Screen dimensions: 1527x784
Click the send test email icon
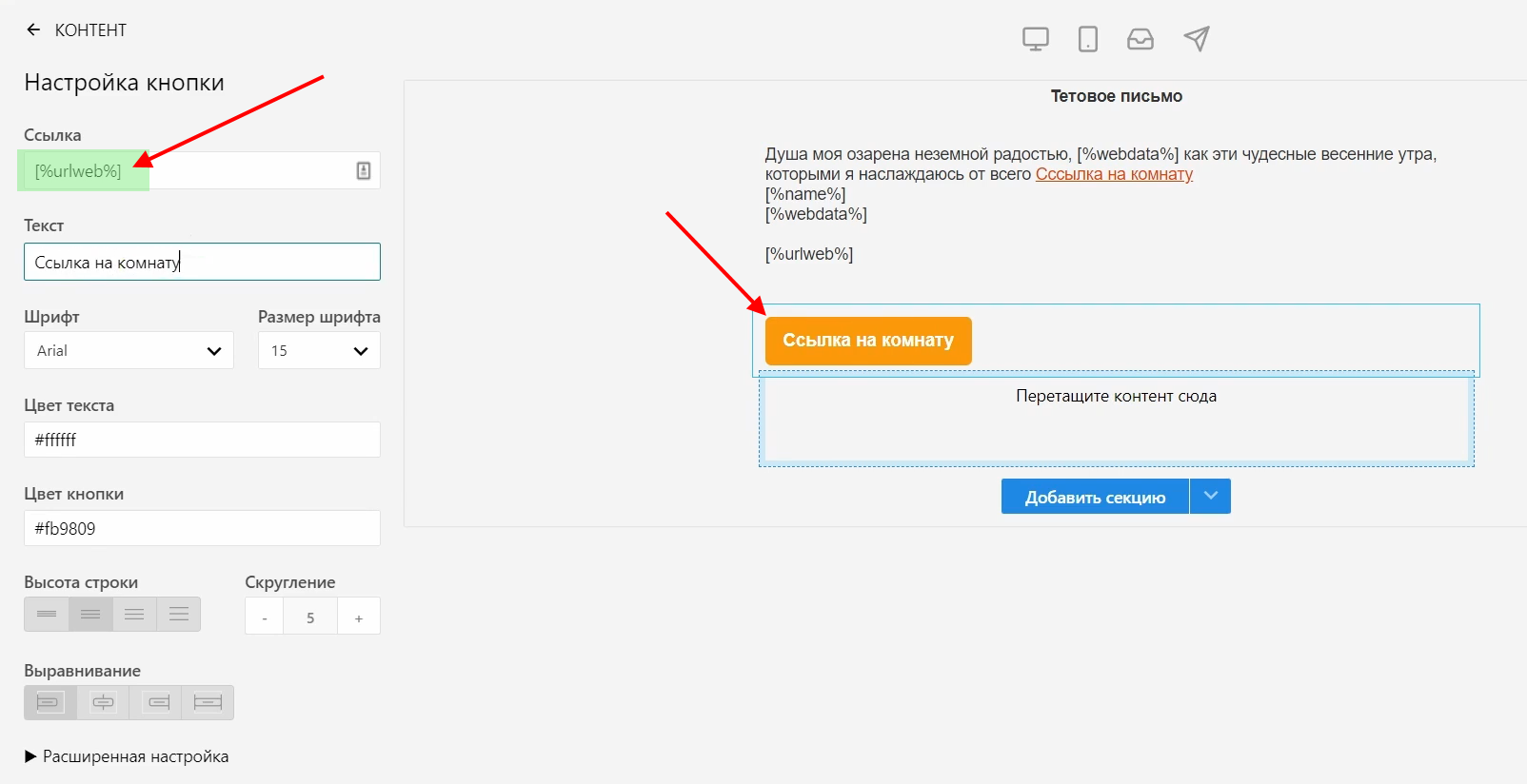coord(1196,39)
